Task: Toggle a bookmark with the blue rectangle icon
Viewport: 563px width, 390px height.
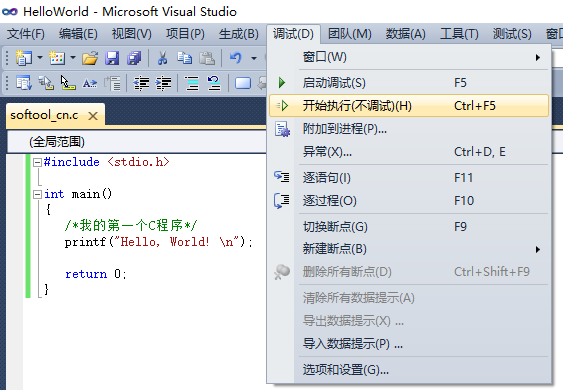Action: click(x=243, y=83)
